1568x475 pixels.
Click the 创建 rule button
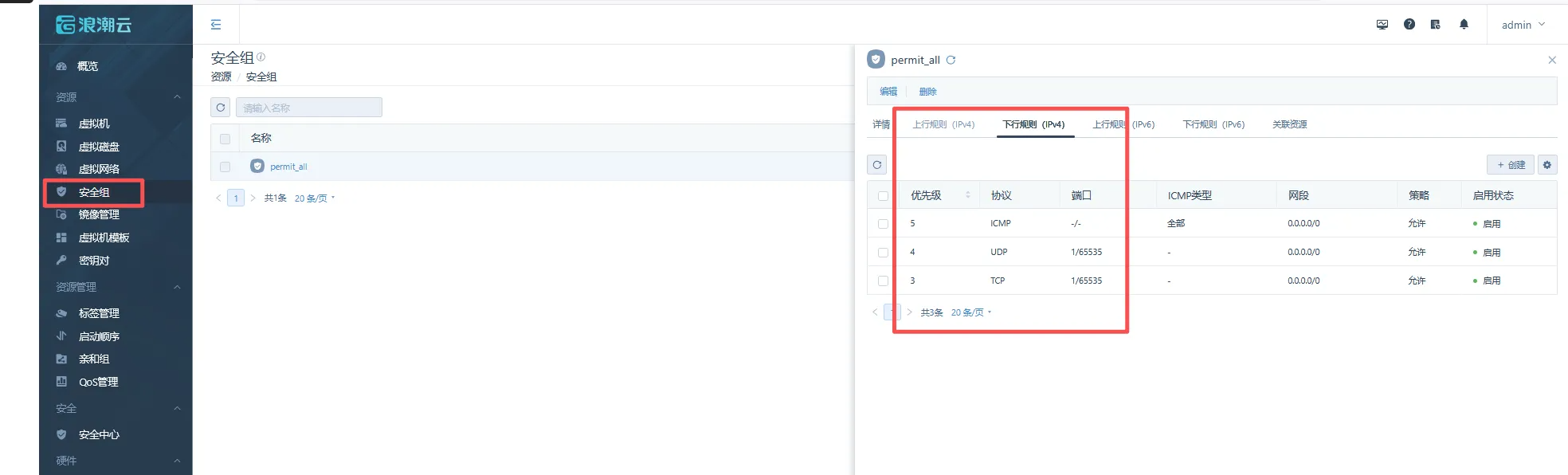click(1511, 165)
